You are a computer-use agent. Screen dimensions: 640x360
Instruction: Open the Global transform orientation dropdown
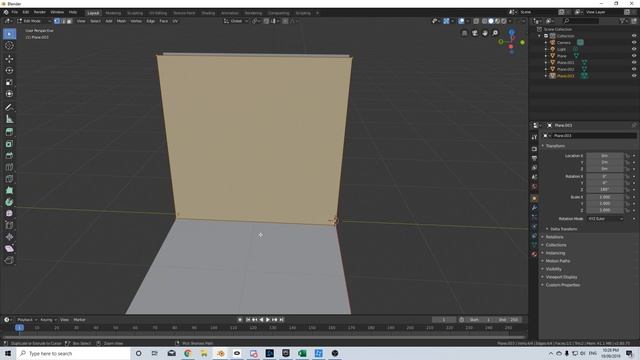point(236,21)
